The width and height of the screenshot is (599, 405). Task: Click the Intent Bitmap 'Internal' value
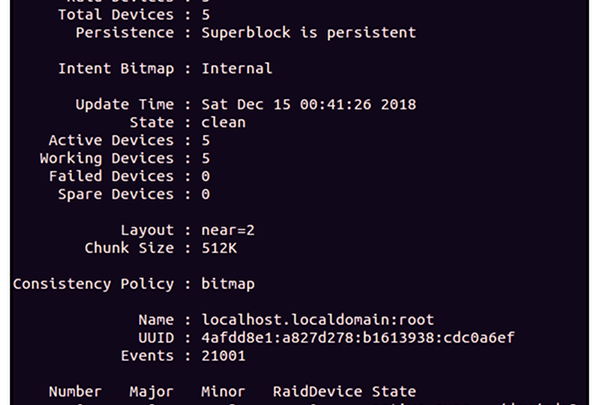(x=237, y=68)
